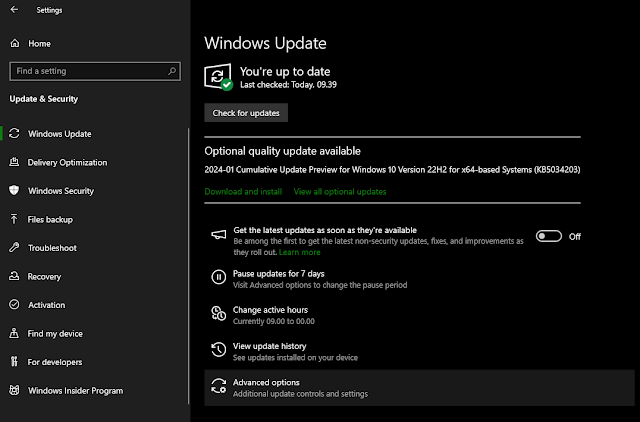Click the Find my device icon
This screenshot has width=640, height=422.
pos(14,333)
